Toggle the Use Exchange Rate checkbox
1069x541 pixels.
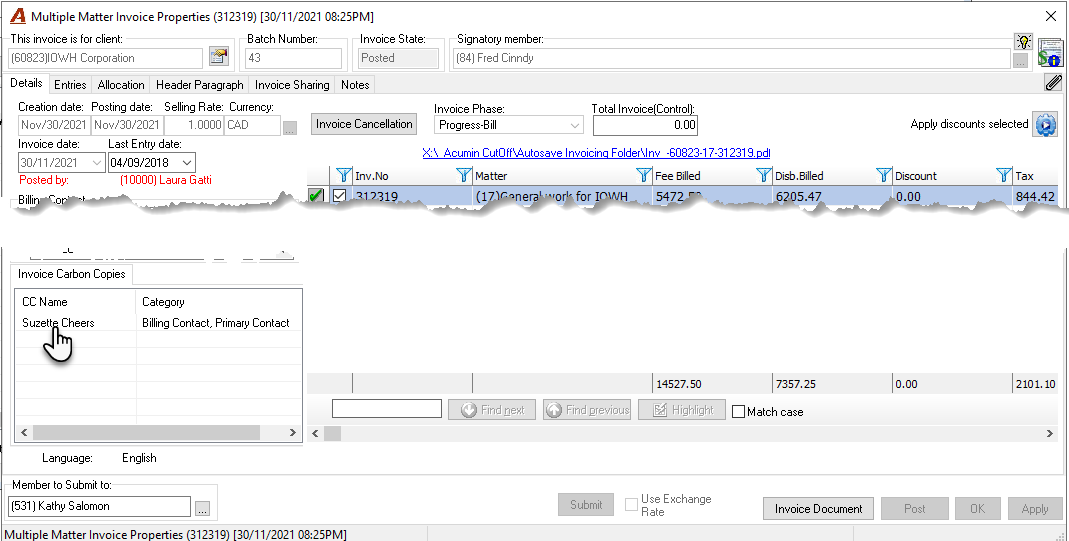631,505
